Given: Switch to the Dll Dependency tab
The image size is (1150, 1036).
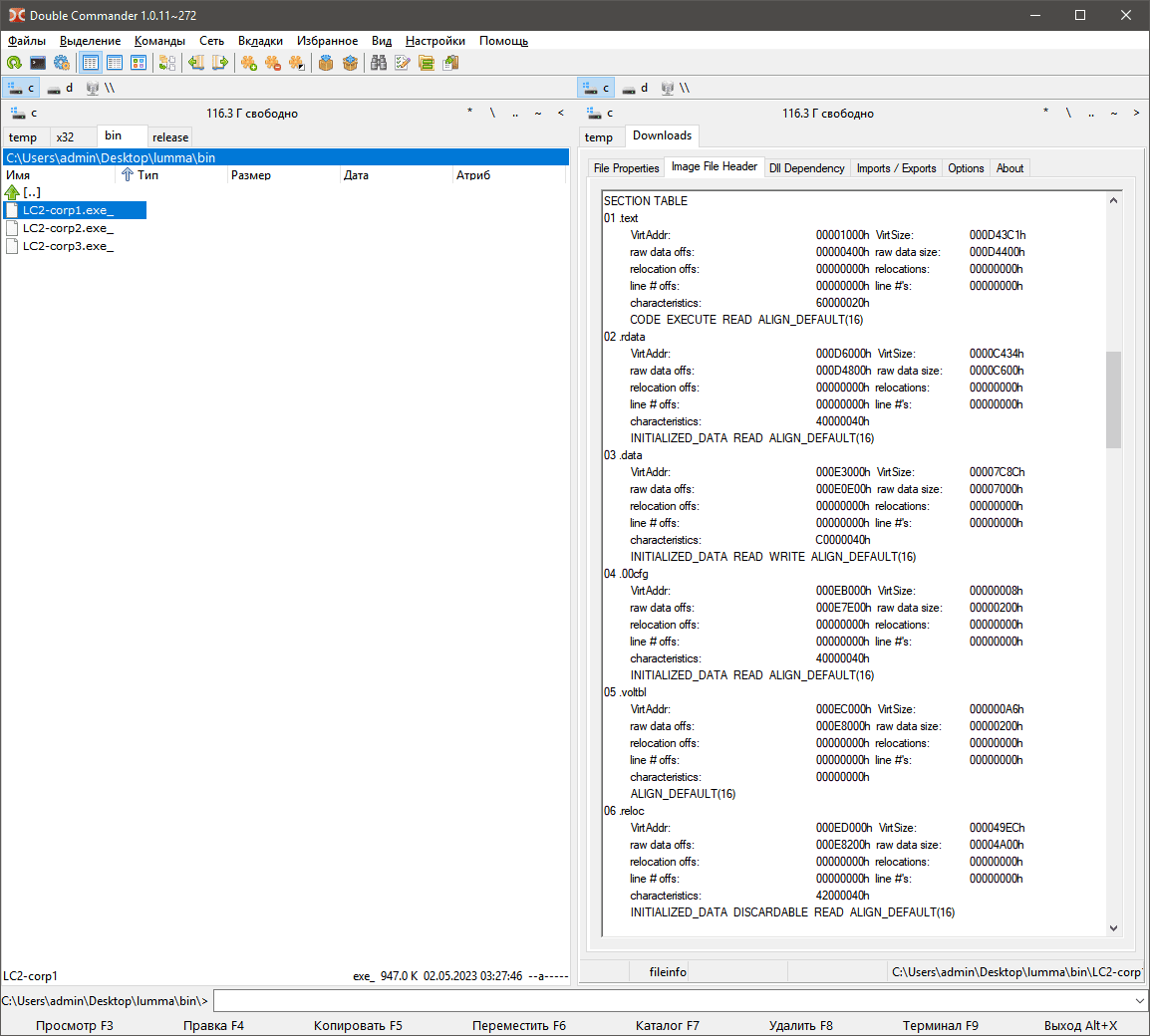Looking at the screenshot, I should coord(806,168).
